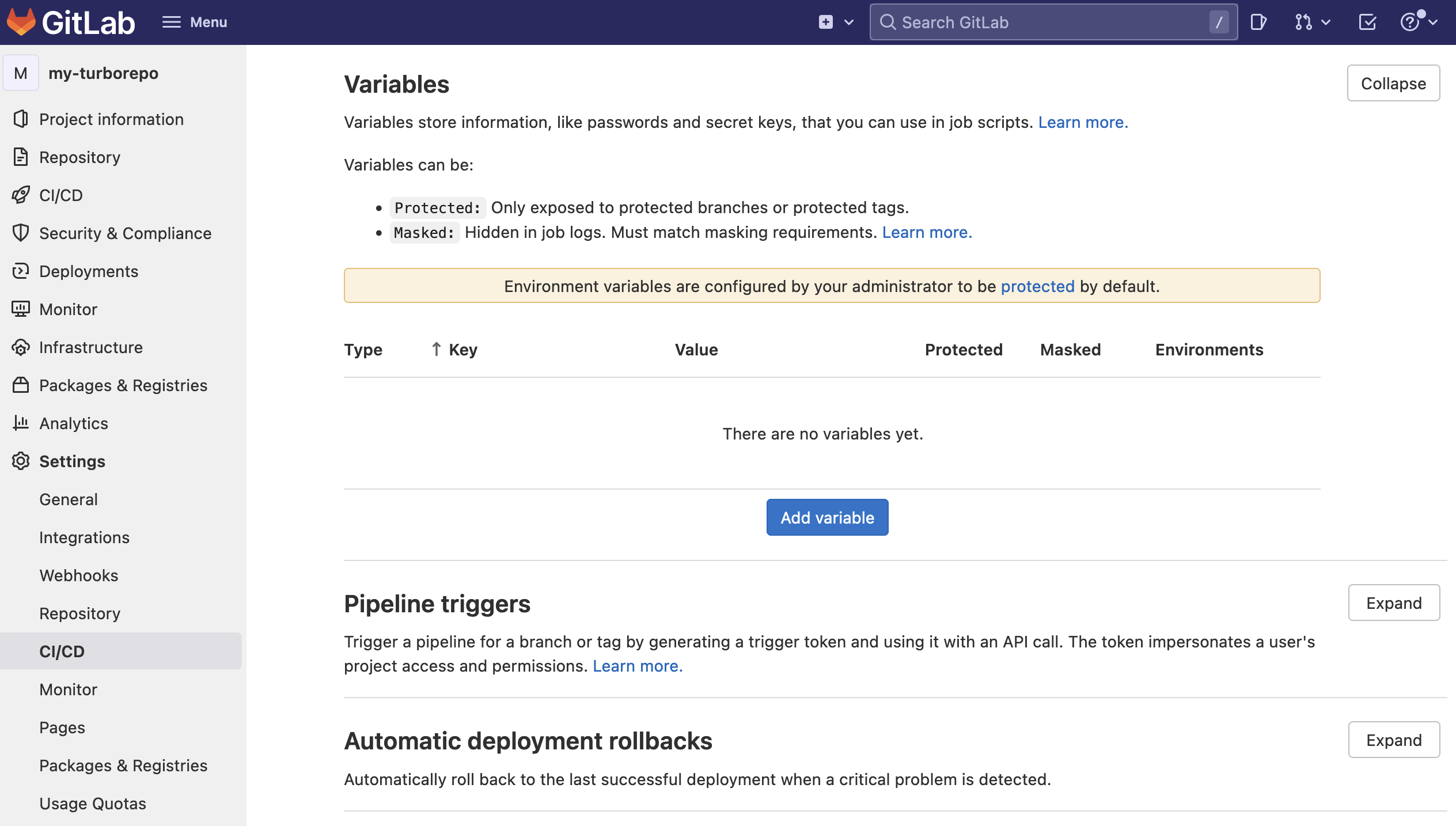
Task: Expand the Pipeline triggers section
Action: click(1394, 603)
